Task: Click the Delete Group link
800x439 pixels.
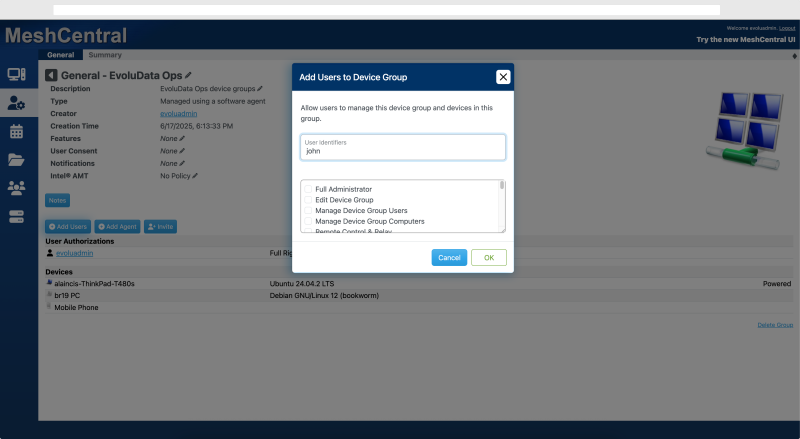Action: tap(775, 325)
